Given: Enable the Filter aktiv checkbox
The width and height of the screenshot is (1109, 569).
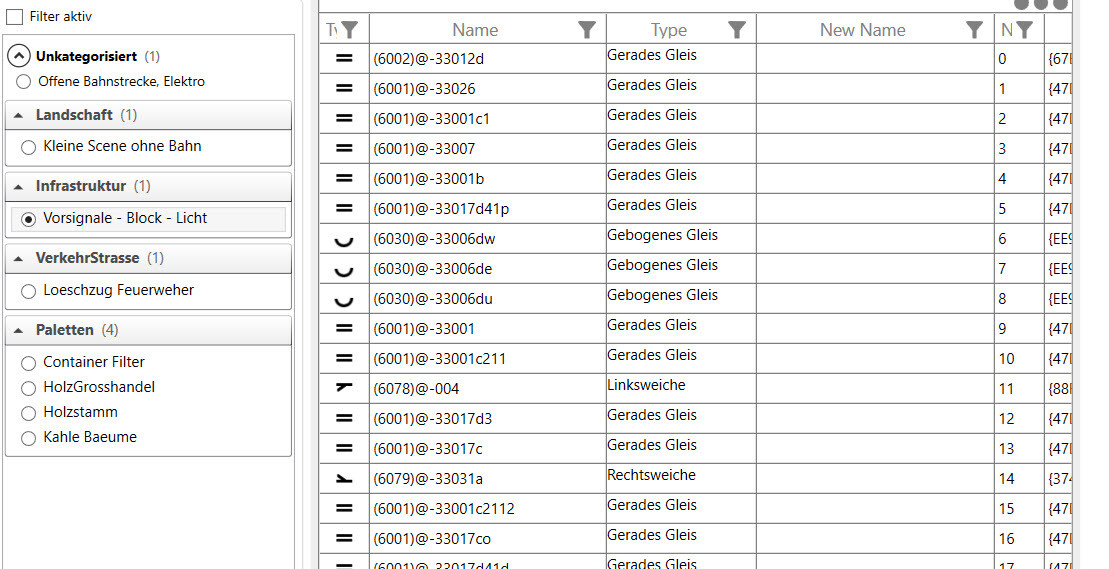Looking at the screenshot, I should [x=15, y=17].
